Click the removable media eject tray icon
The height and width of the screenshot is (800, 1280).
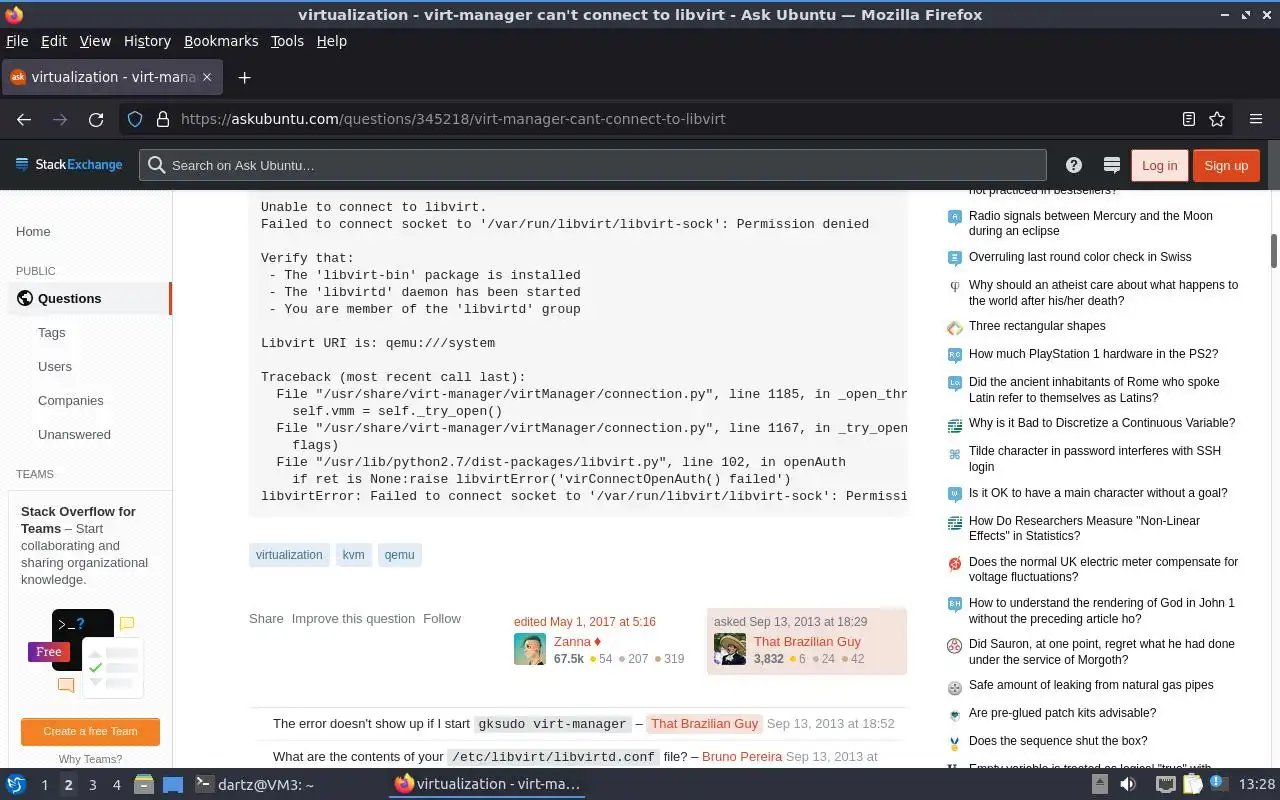pyautogui.click(x=1099, y=784)
